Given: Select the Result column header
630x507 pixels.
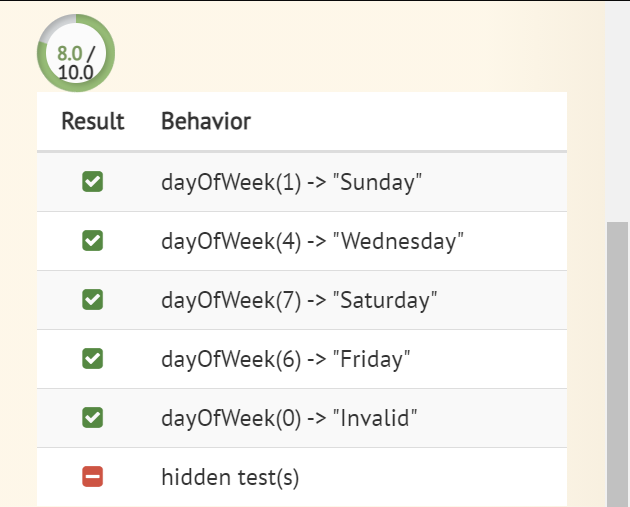Looking at the screenshot, I should [x=93, y=121].
